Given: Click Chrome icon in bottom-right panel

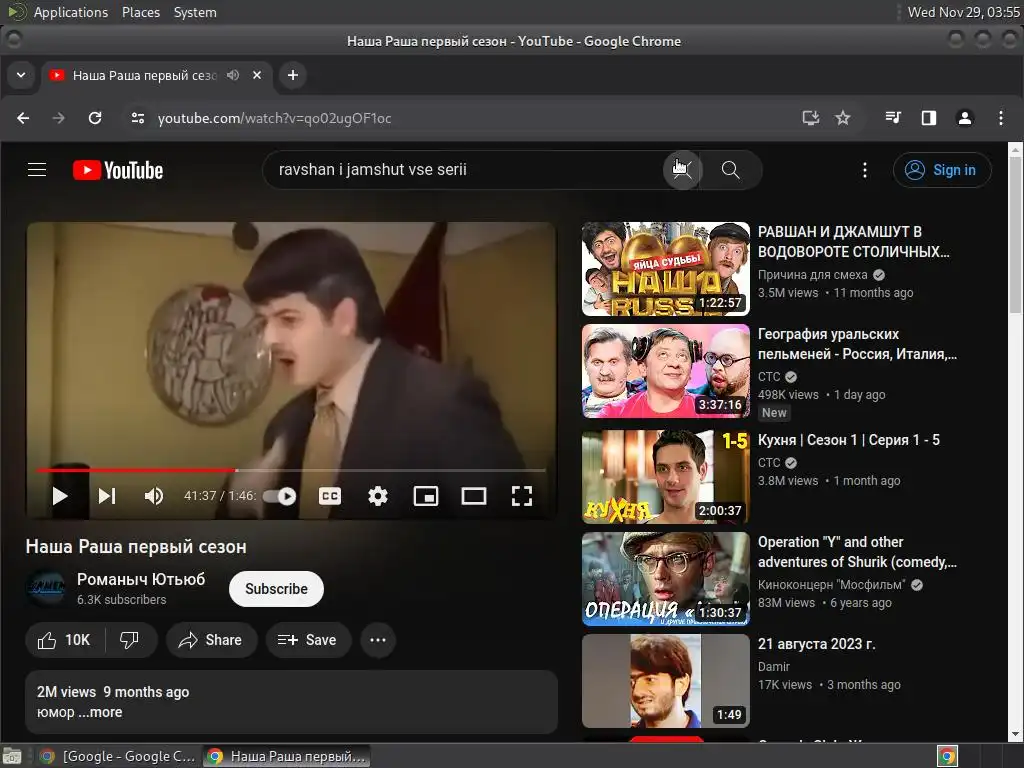Looking at the screenshot, I should (947, 756).
